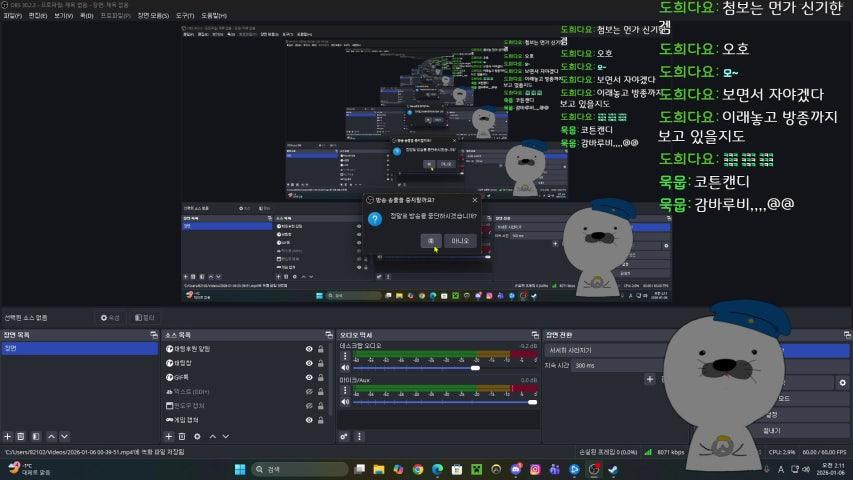The width and height of the screenshot is (853, 480).
Task: Open the 도구(T) menu
Action: 185,16
